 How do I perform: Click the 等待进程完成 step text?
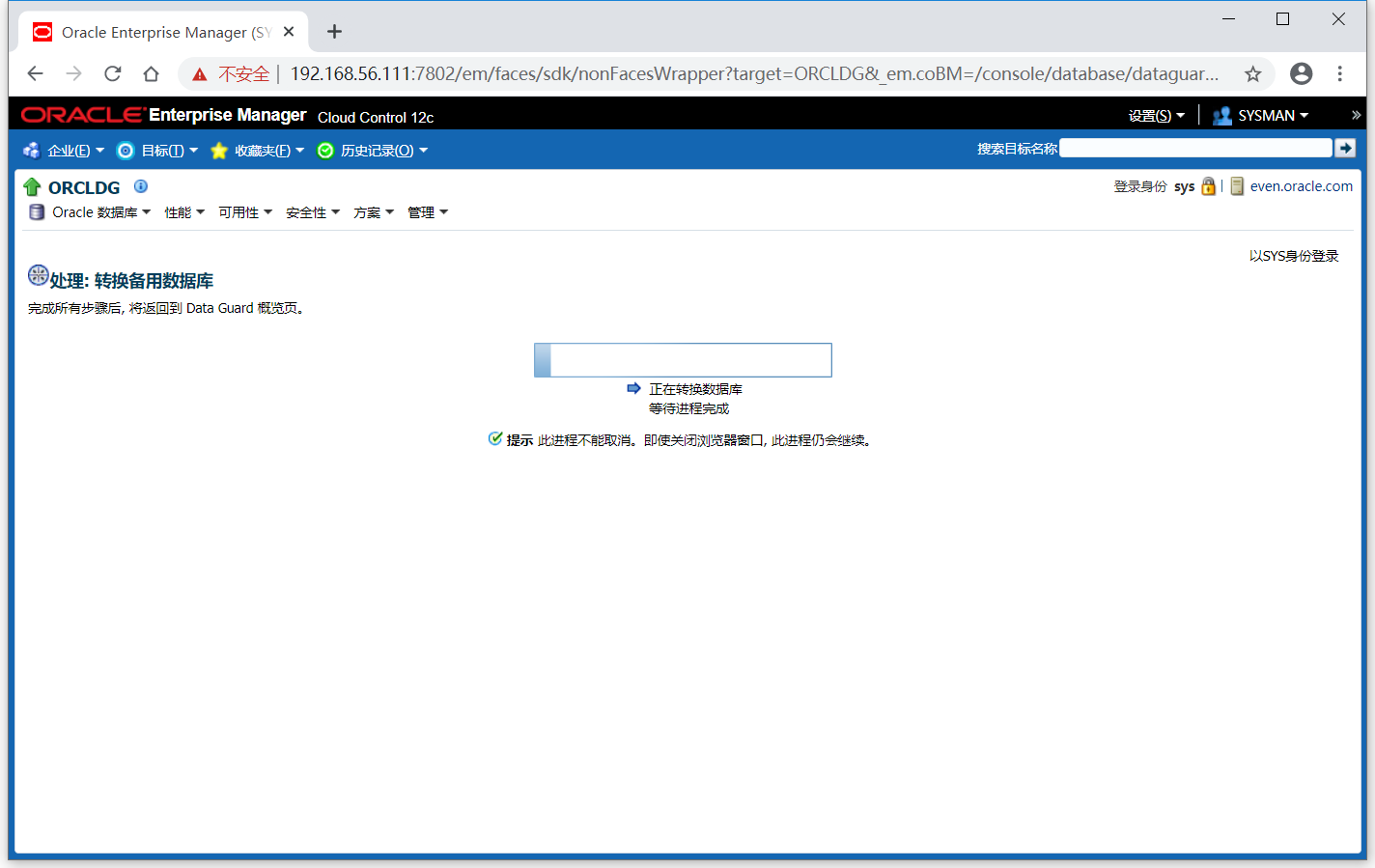[x=689, y=408]
